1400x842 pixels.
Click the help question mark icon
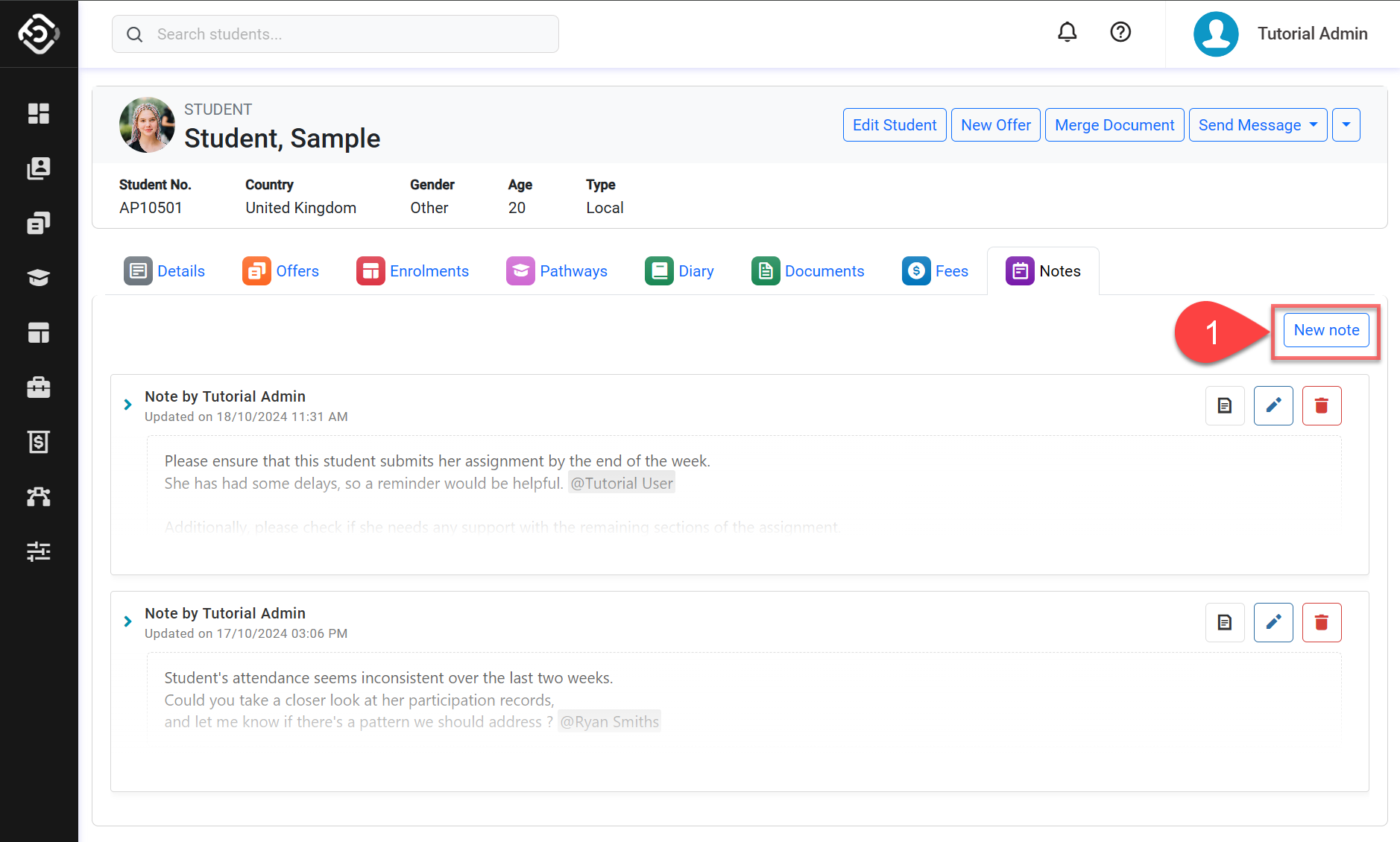[1120, 32]
